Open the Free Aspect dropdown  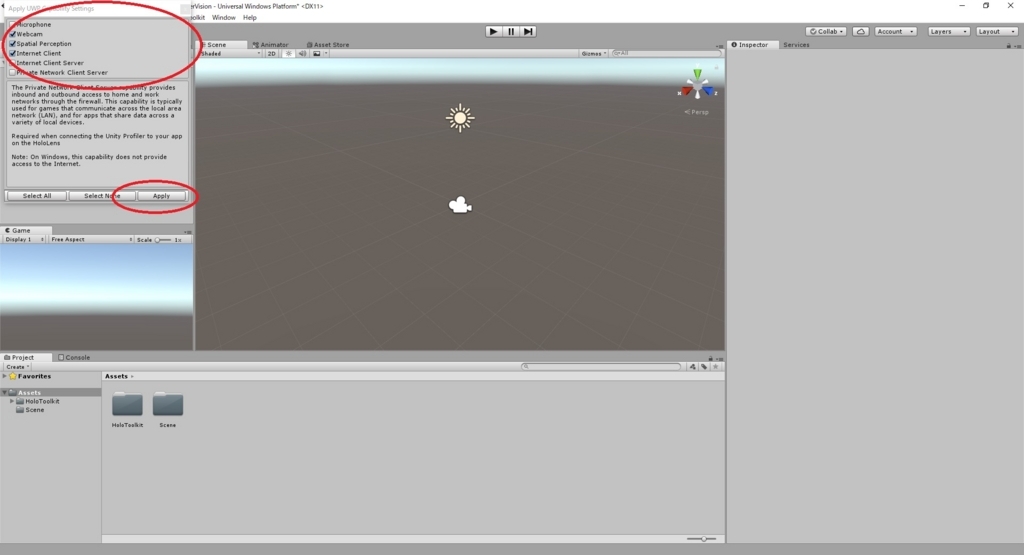(91, 240)
